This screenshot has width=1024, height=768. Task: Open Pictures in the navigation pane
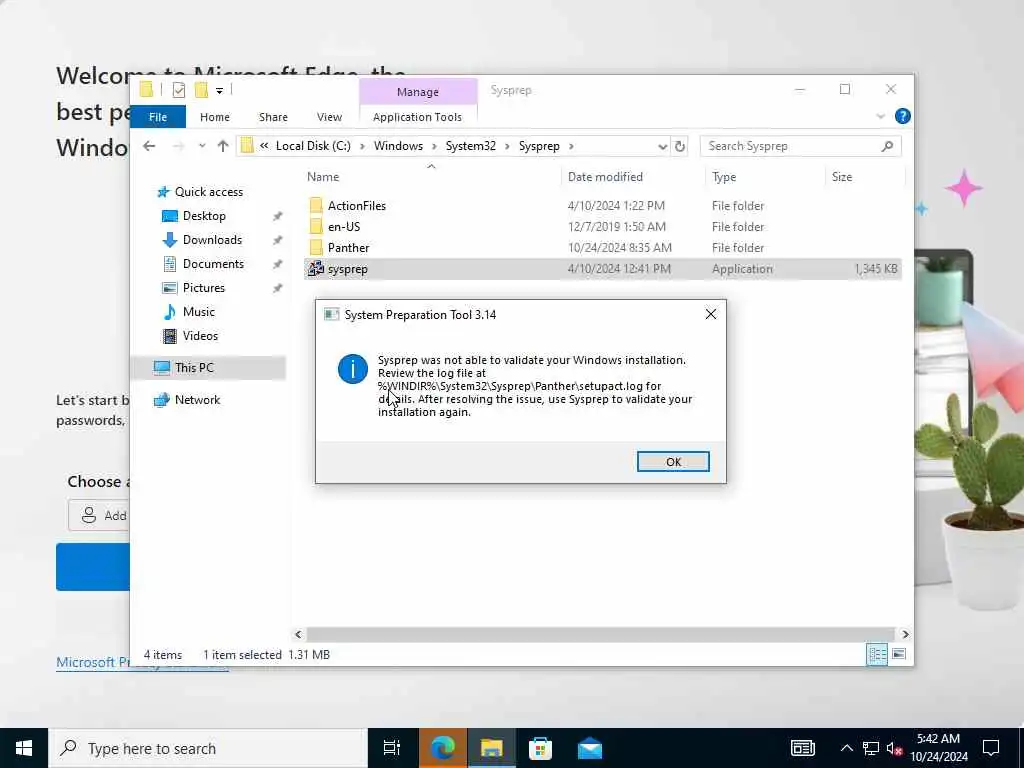(203, 288)
